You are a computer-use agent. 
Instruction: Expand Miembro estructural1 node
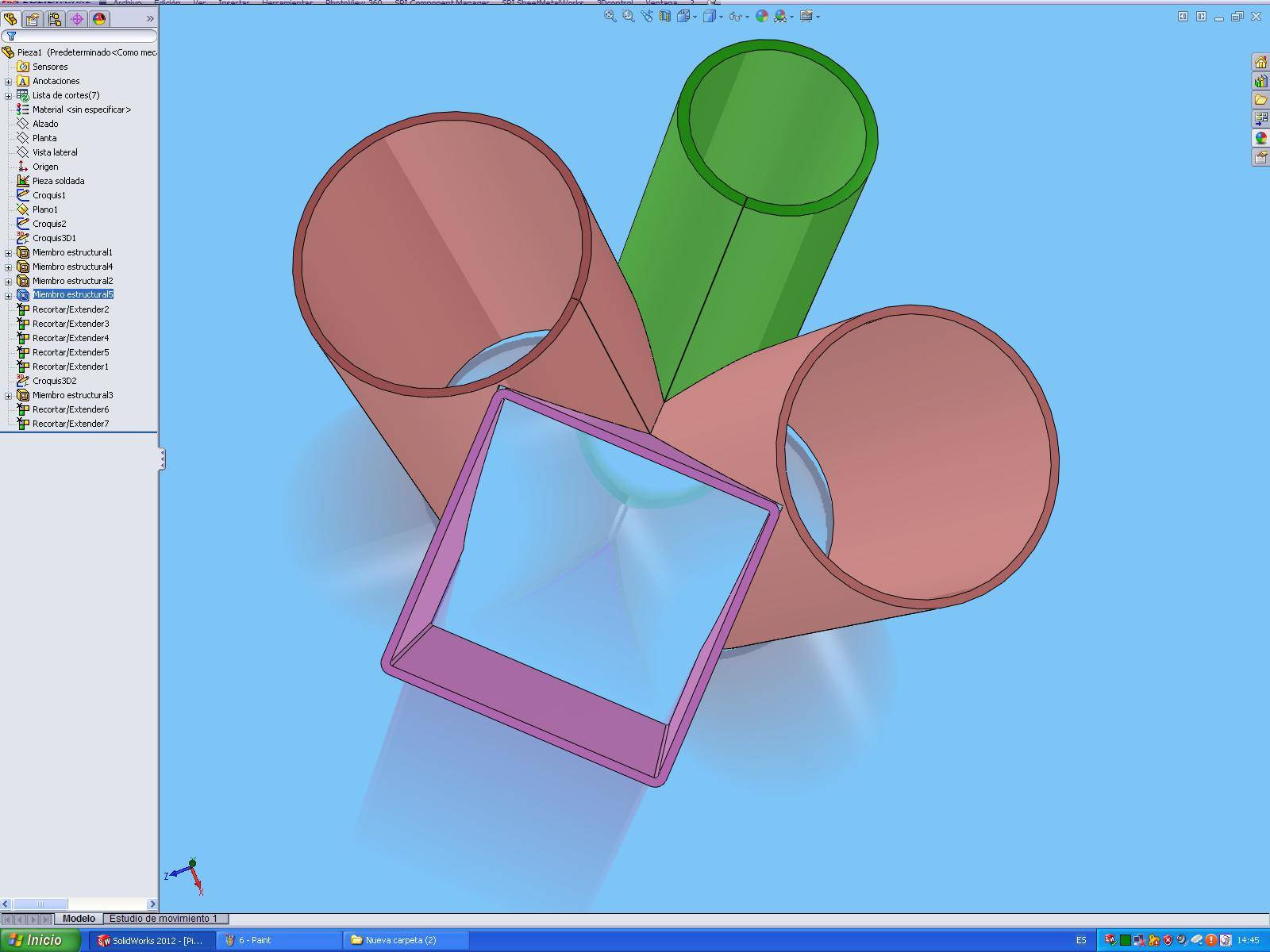point(9,252)
